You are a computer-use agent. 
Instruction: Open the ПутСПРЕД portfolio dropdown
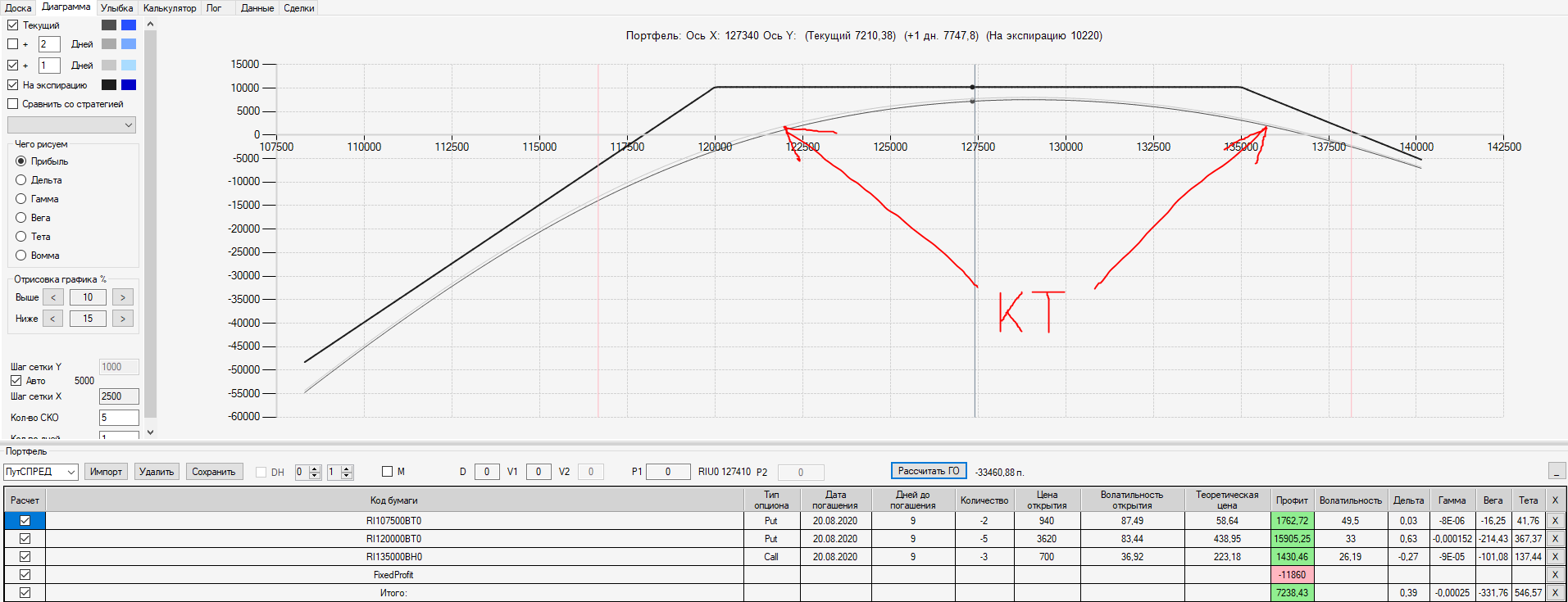click(x=41, y=472)
